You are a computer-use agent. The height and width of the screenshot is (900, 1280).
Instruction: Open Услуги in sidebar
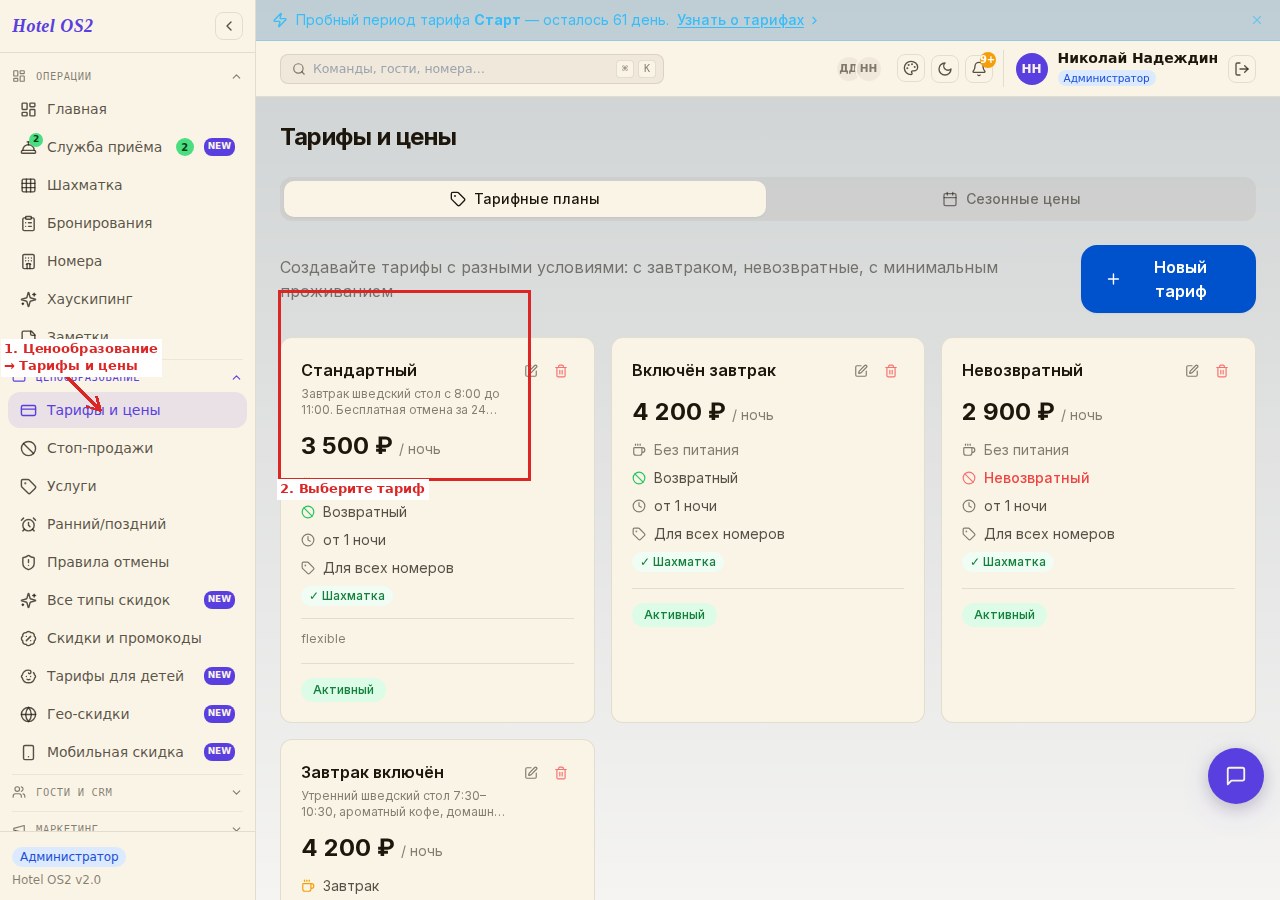pos(127,486)
